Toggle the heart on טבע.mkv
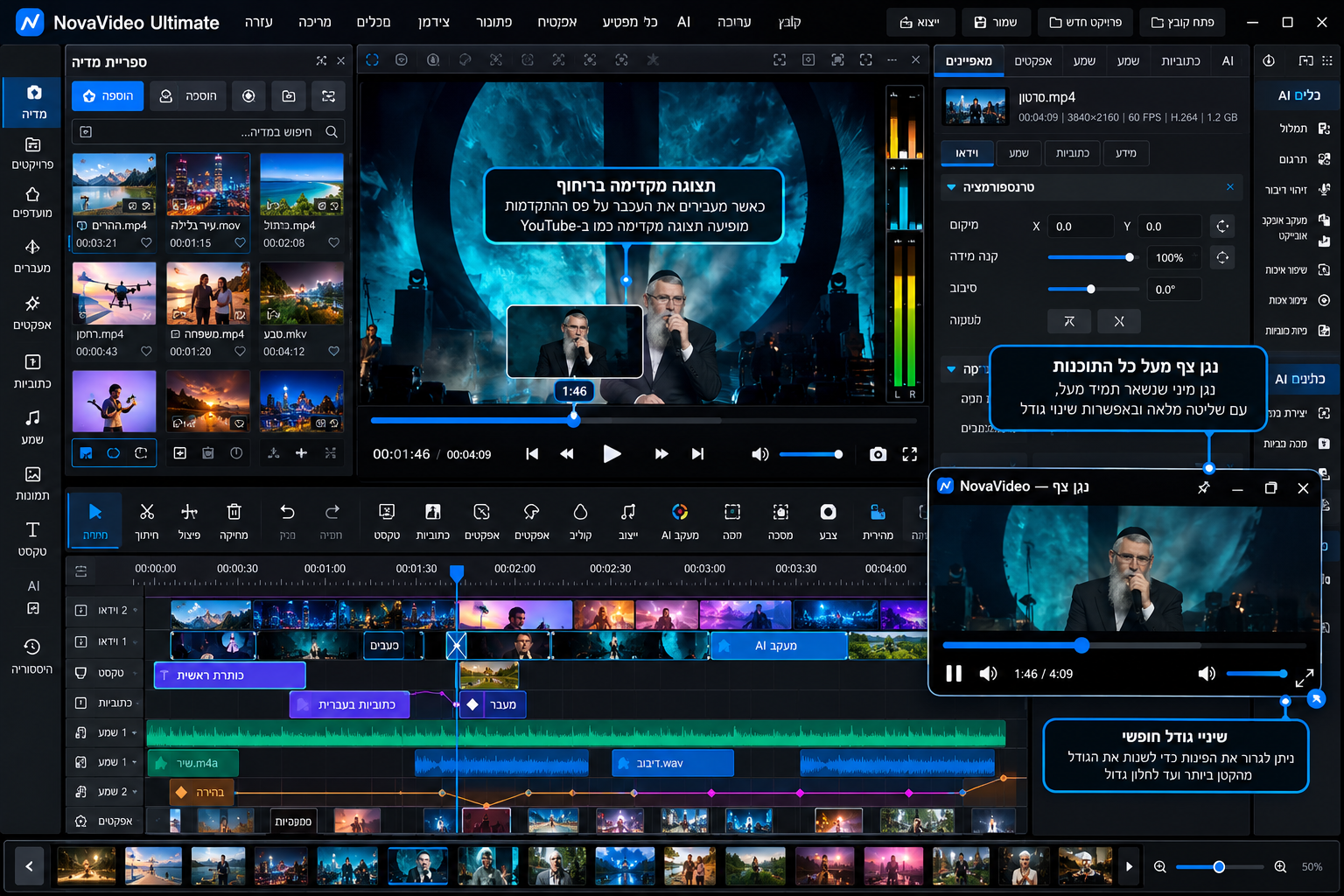1344x896 pixels. click(333, 351)
